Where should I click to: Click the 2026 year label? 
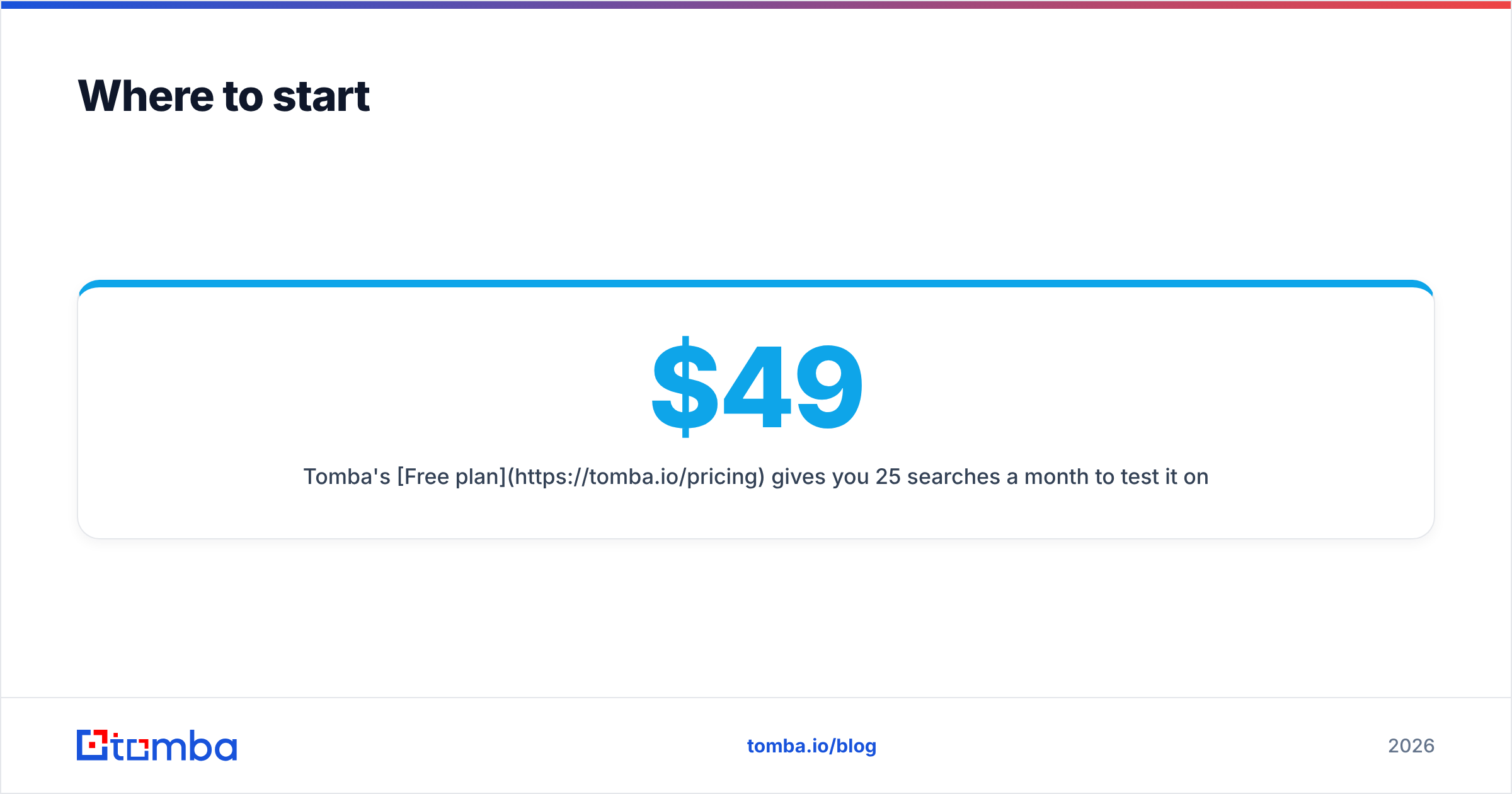[x=1411, y=746]
